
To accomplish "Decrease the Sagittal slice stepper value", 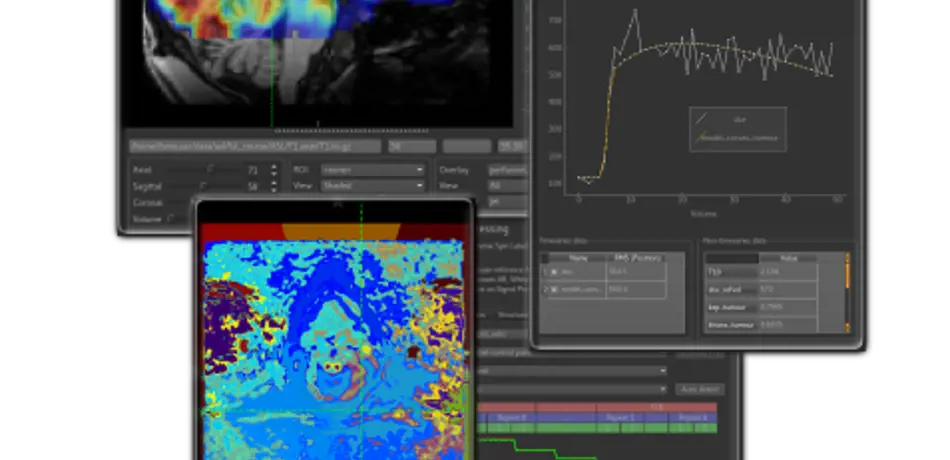I will click(x=274, y=190).
